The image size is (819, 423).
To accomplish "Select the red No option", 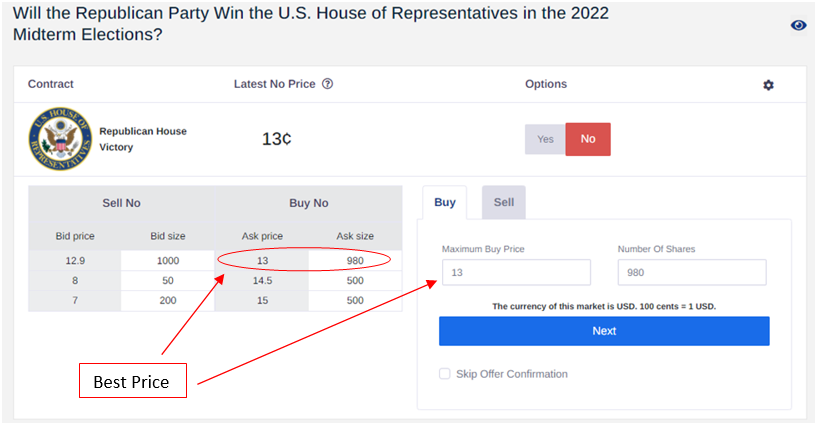I will click(588, 139).
